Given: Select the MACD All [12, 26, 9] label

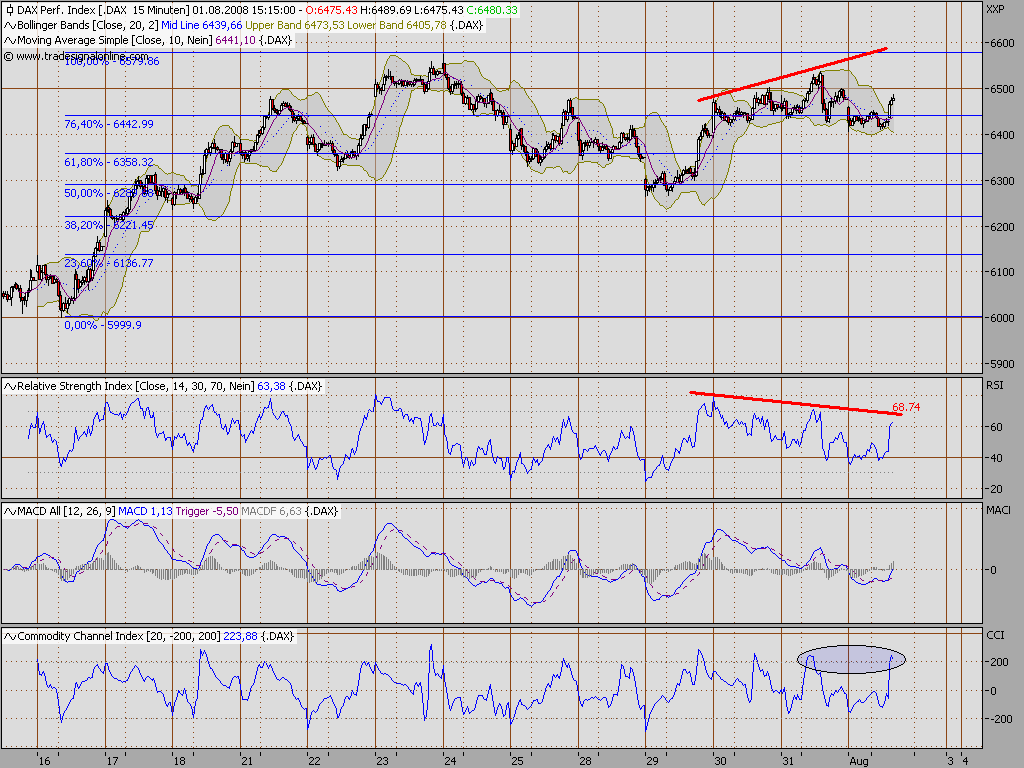Looking at the screenshot, I should tap(67, 511).
